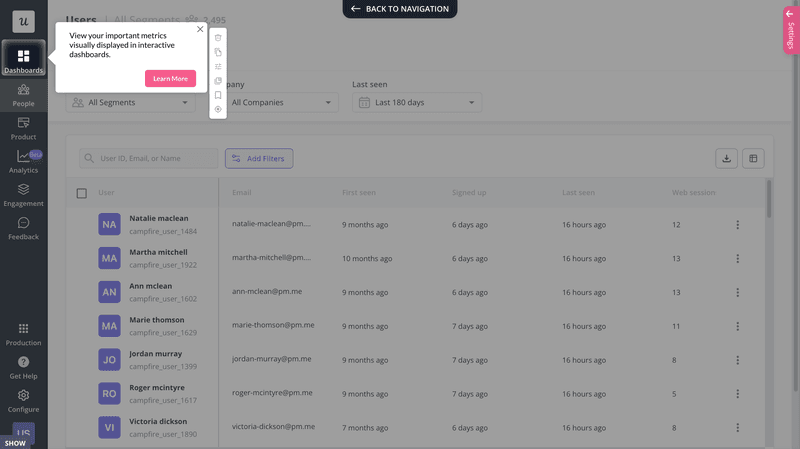Click the Feedback sidebar icon

click(23, 228)
